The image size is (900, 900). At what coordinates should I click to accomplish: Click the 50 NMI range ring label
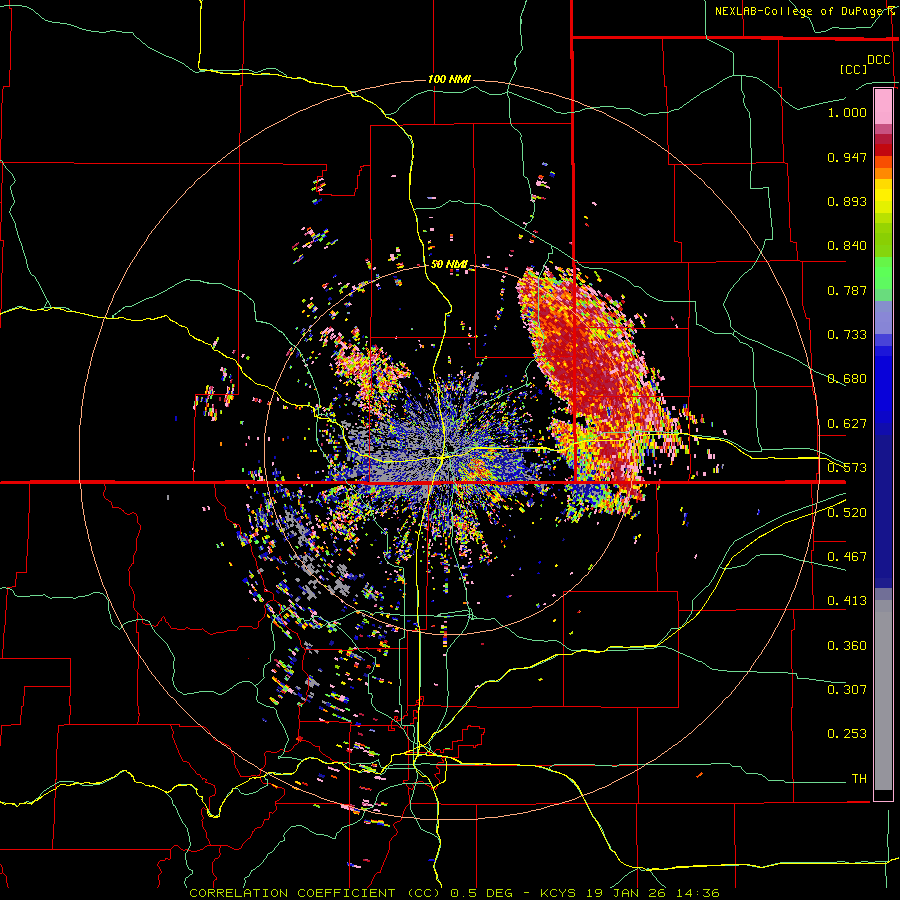pos(449,264)
